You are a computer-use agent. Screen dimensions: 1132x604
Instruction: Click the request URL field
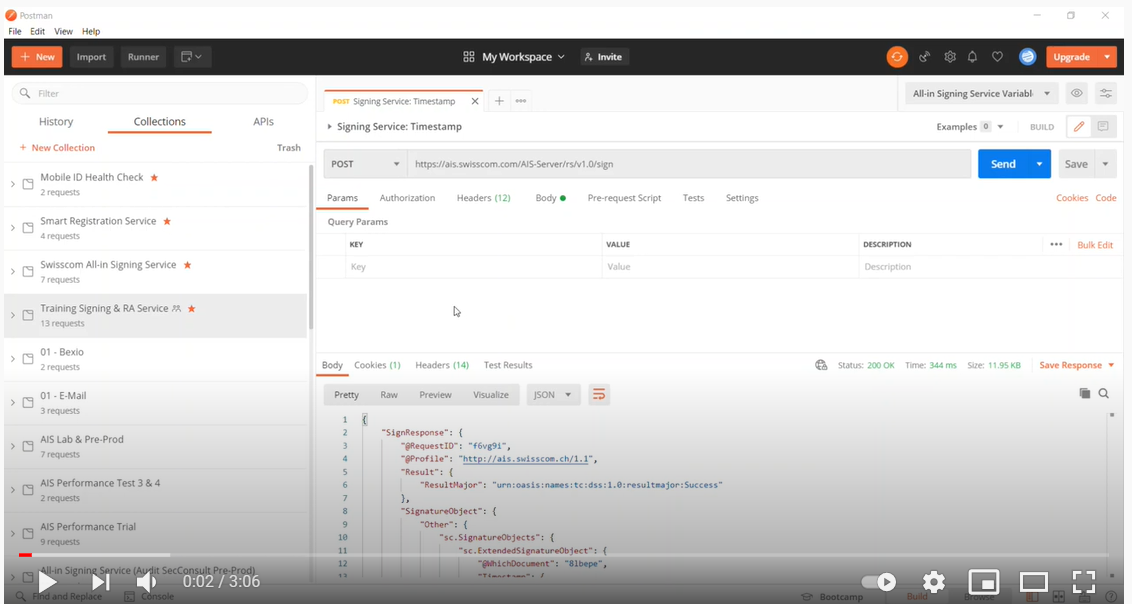689,165
